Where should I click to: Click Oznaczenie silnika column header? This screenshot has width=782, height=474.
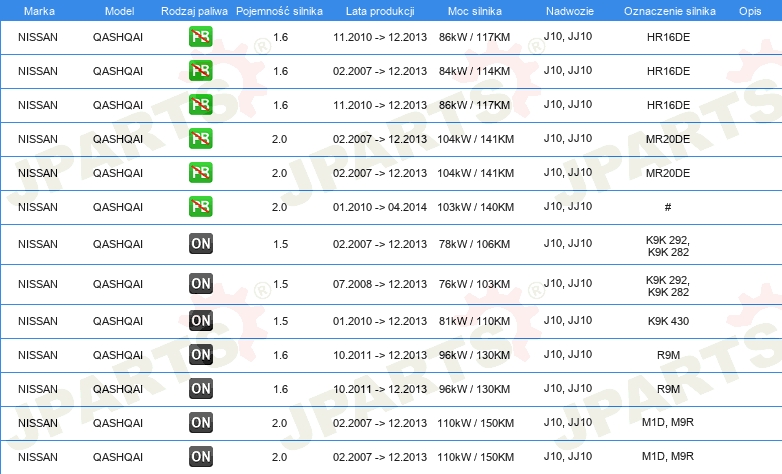(x=670, y=11)
